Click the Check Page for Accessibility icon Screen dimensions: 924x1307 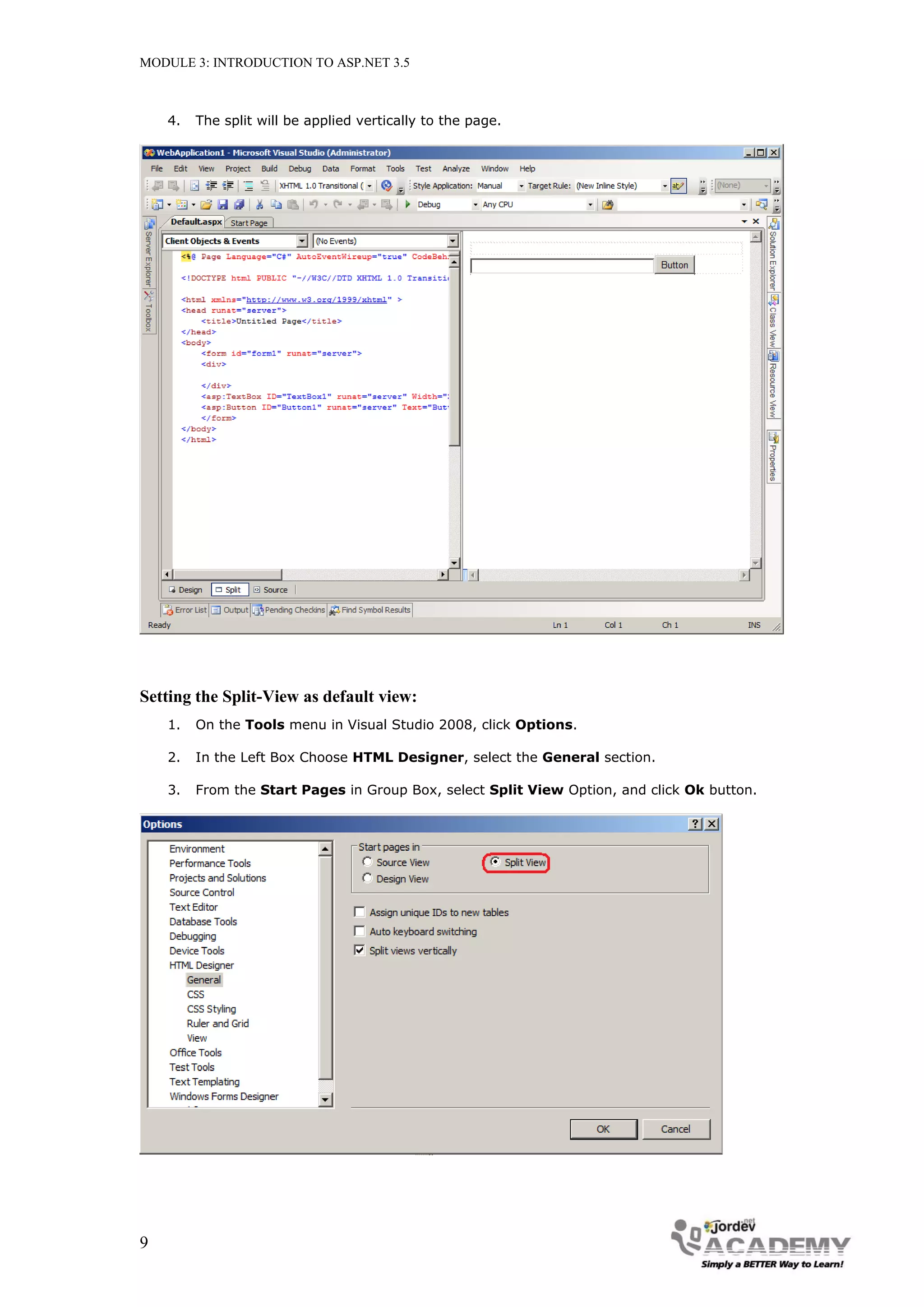coord(386,185)
